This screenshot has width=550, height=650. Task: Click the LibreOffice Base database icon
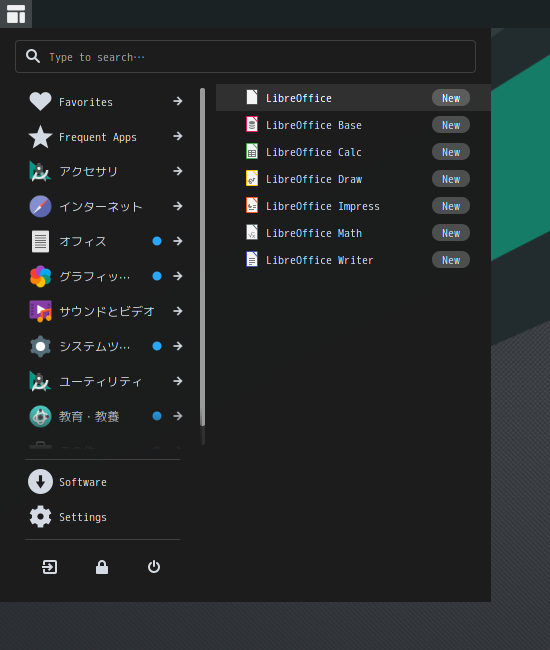(252, 124)
